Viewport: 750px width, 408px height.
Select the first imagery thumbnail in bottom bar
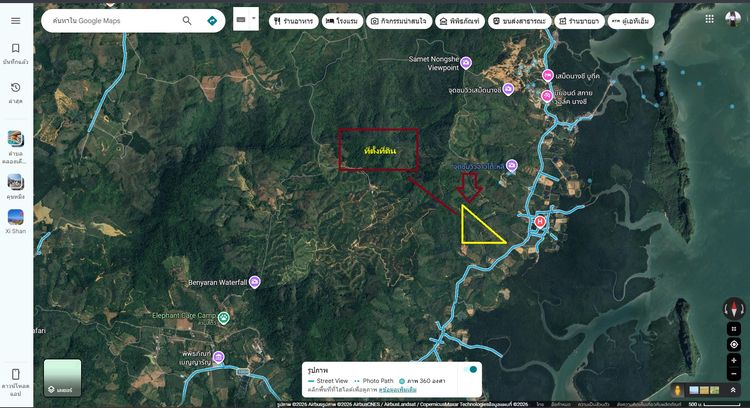[694, 390]
